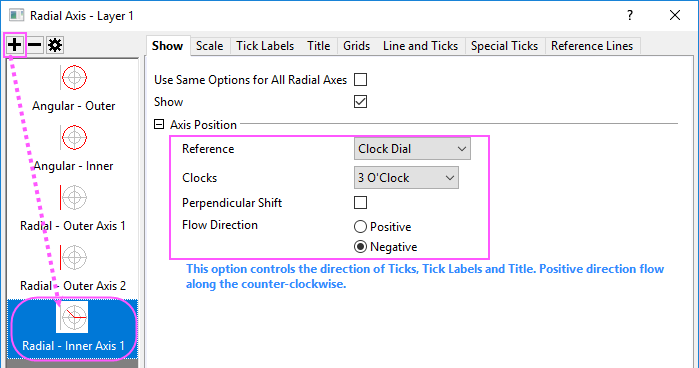Select the Angular - Inner axis icon
The width and height of the screenshot is (699, 368).
(74, 137)
